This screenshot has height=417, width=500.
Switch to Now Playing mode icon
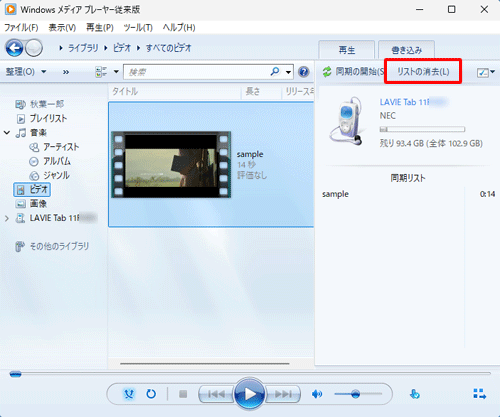(x=480, y=394)
